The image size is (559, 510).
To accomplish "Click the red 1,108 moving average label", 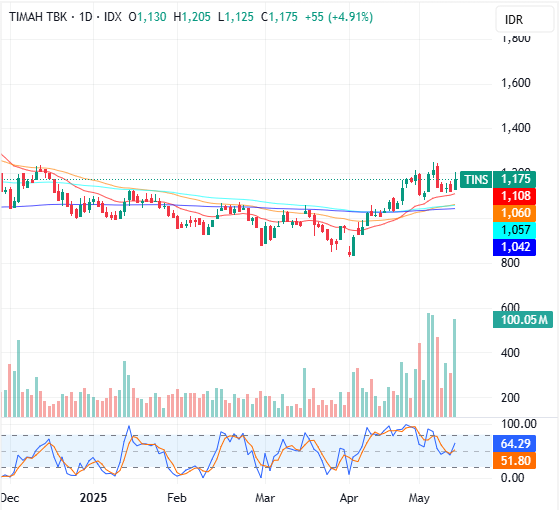I will [514, 196].
